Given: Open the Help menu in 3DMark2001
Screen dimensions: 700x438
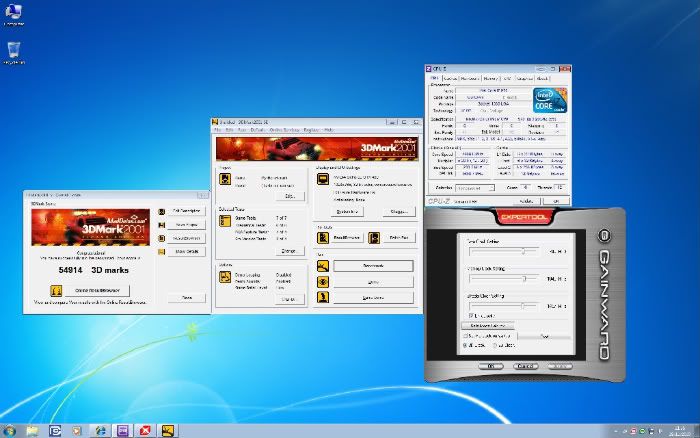Looking at the screenshot, I should 329,130.
